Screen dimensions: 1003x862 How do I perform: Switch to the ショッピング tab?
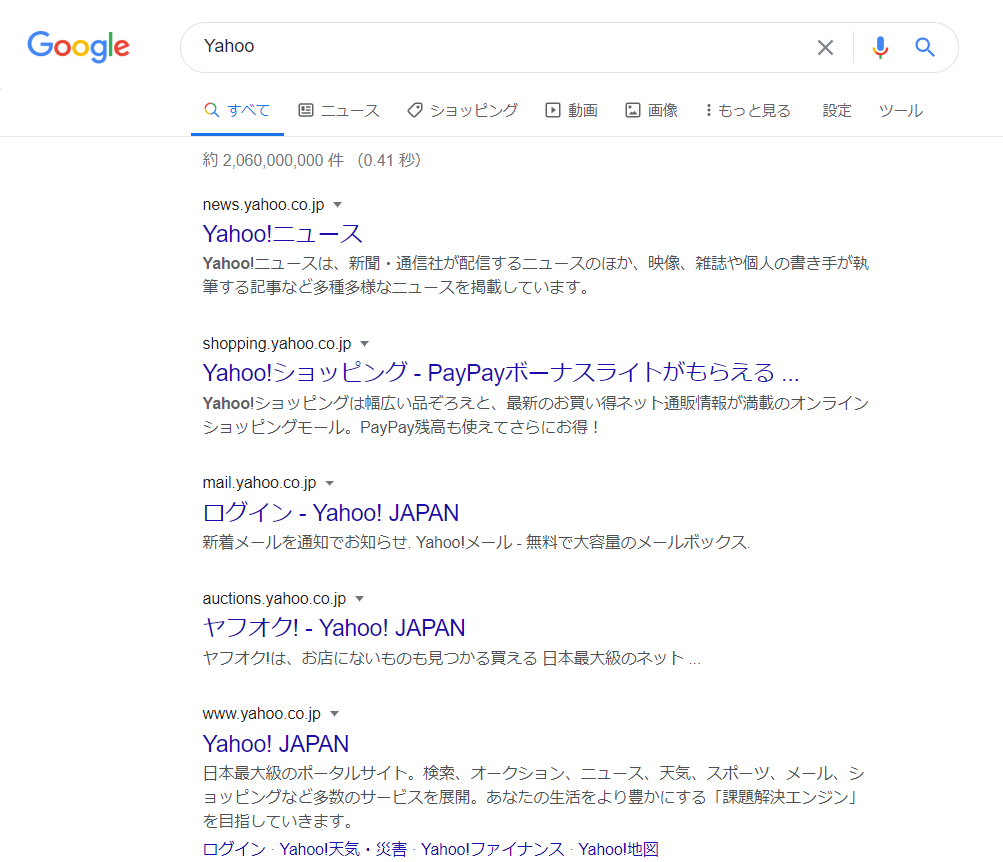click(462, 111)
